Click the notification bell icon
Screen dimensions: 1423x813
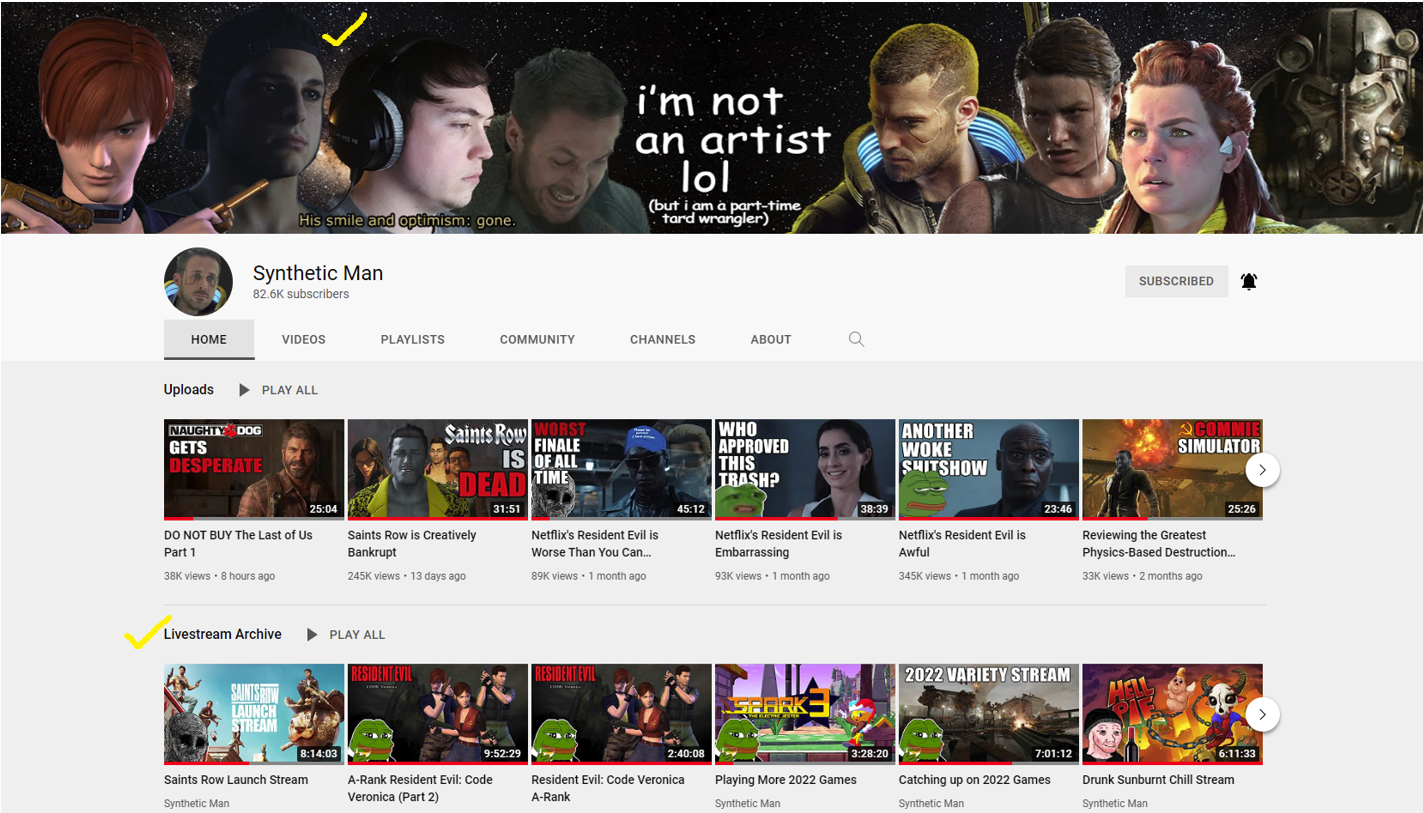click(x=1248, y=281)
